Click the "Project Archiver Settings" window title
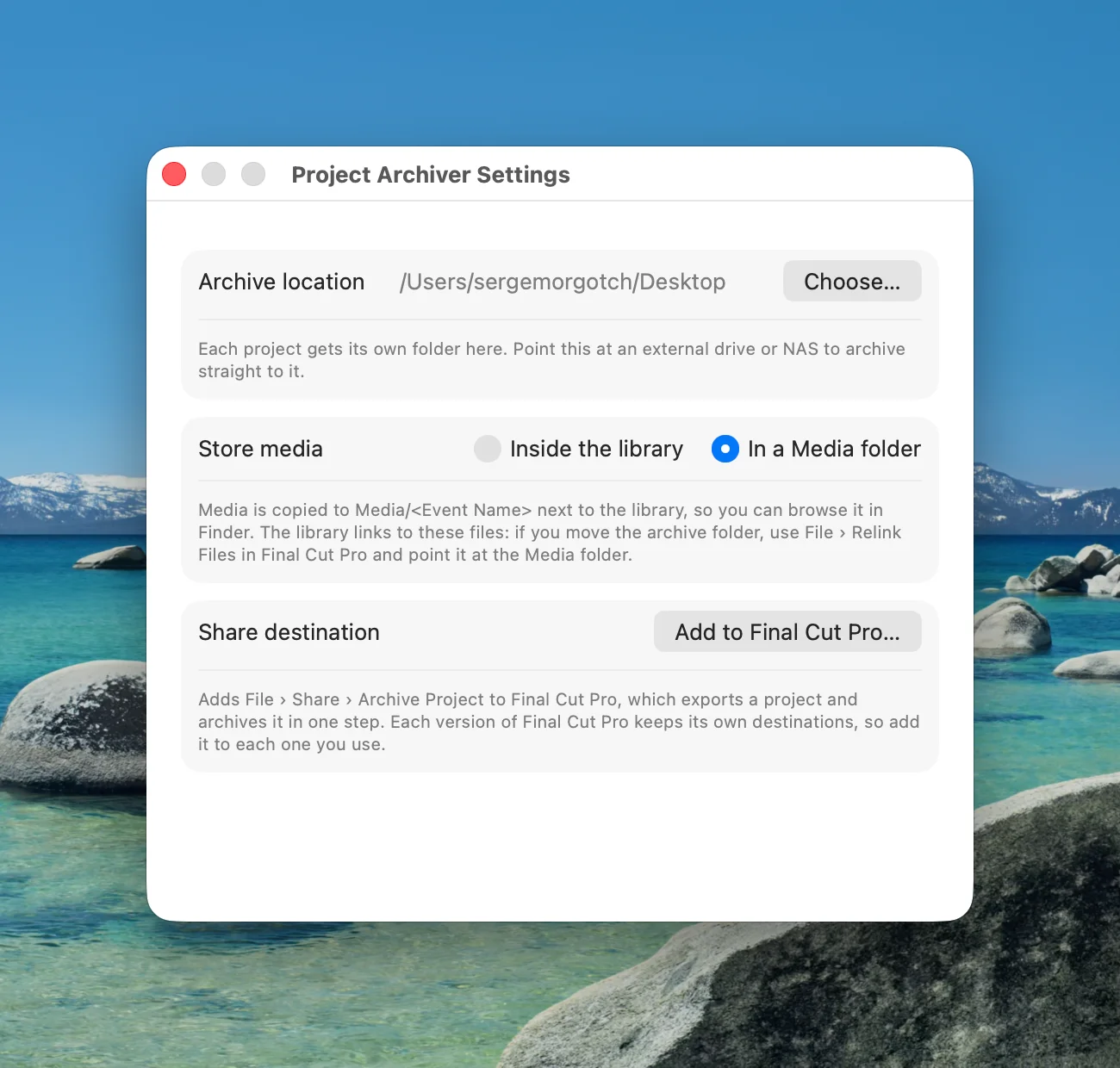The width and height of the screenshot is (1120, 1068). tap(431, 175)
